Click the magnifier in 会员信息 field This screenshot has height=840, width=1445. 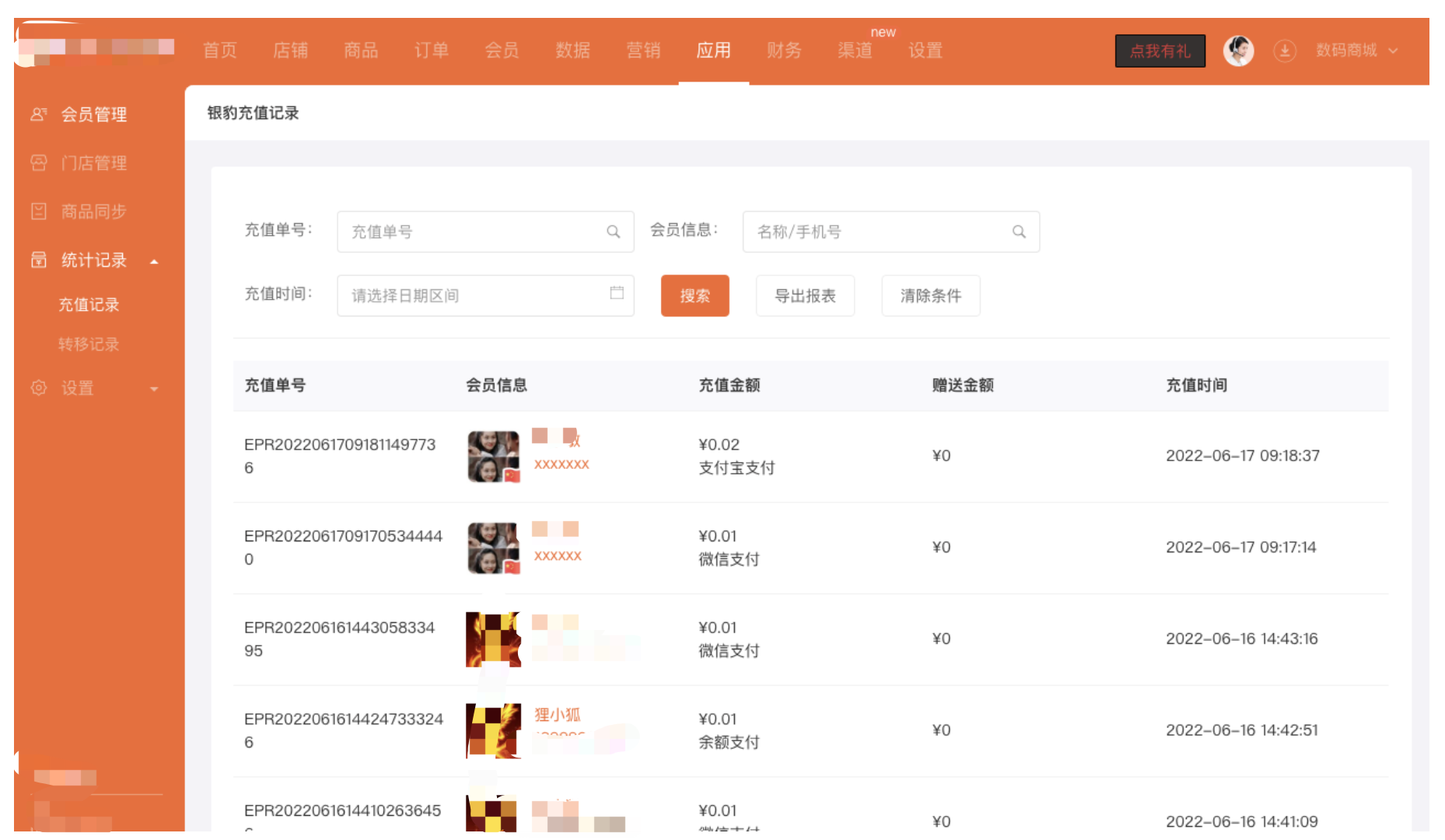coord(1019,232)
